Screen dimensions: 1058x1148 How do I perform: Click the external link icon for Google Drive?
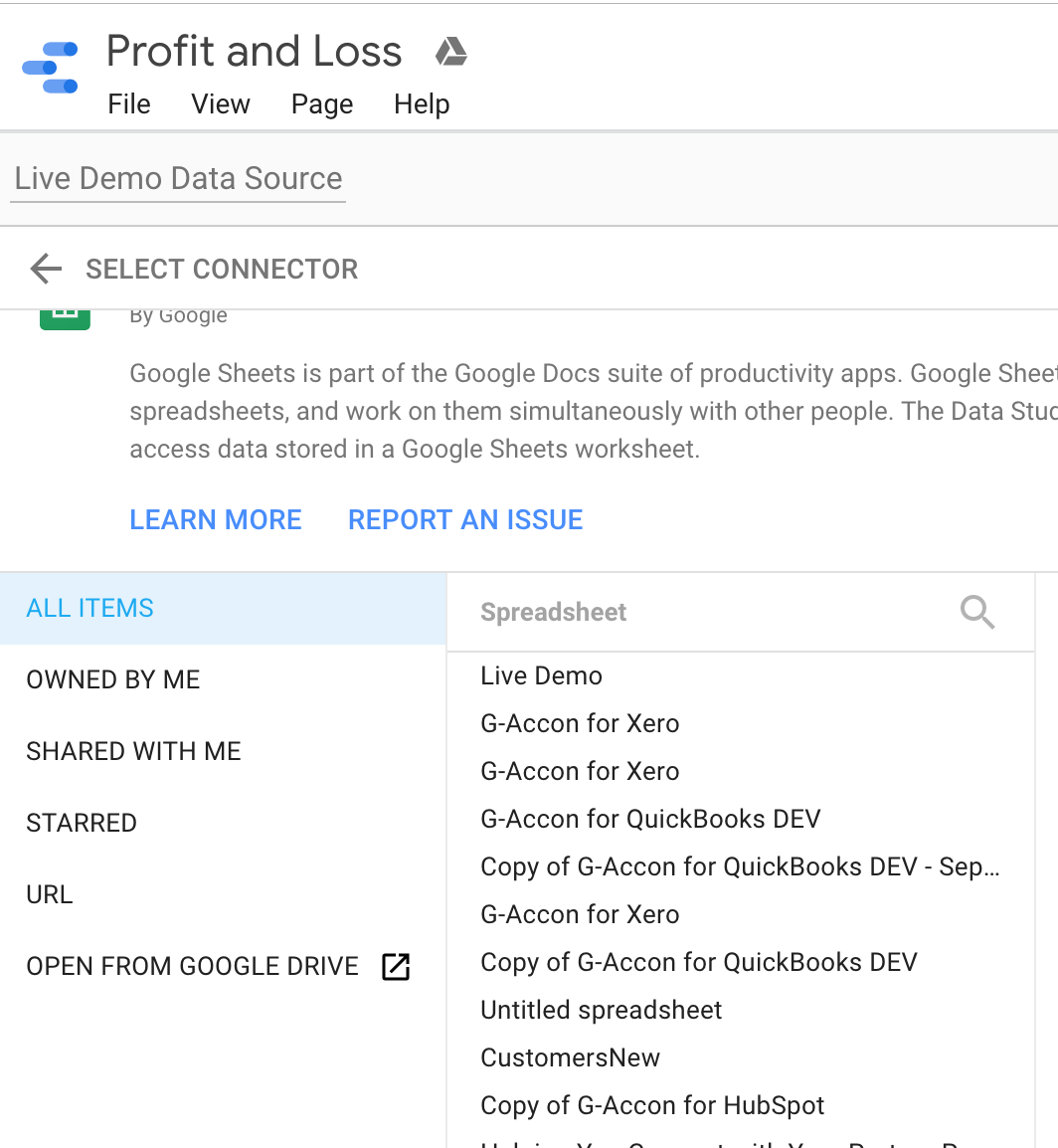tap(396, 966)
